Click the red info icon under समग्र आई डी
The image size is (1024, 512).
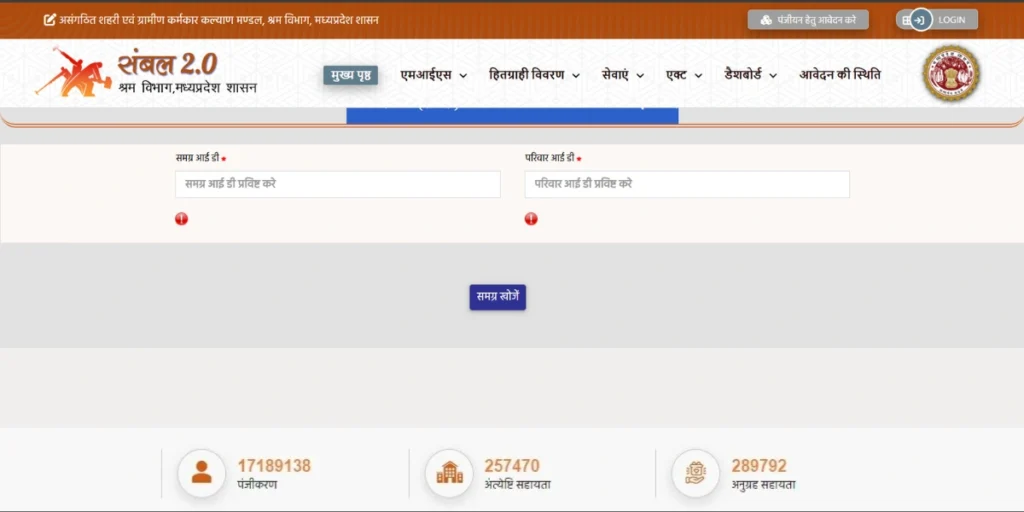pyautogui.click(x=181, y=219)
